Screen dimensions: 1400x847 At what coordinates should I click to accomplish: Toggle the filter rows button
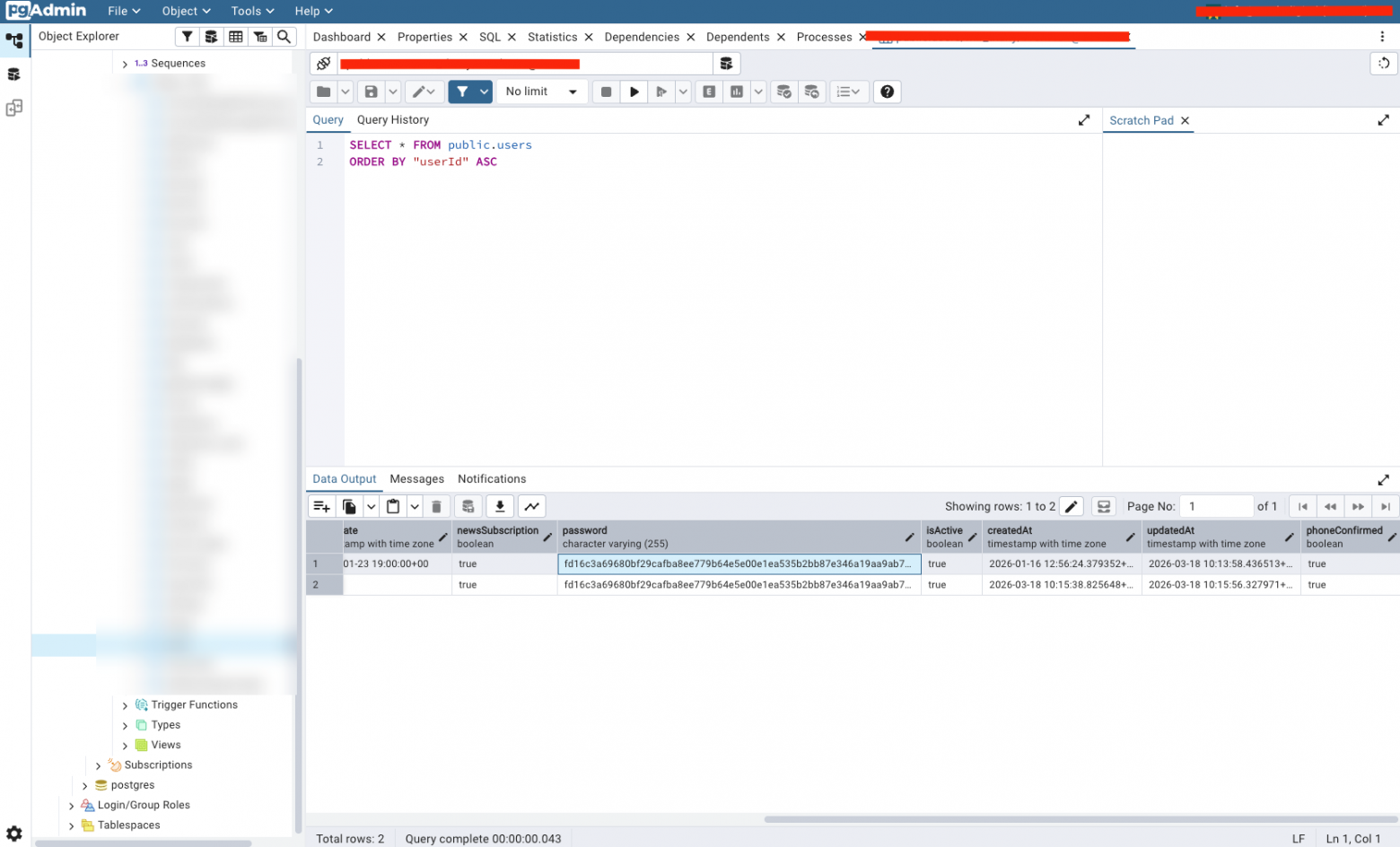click(461, 92)
